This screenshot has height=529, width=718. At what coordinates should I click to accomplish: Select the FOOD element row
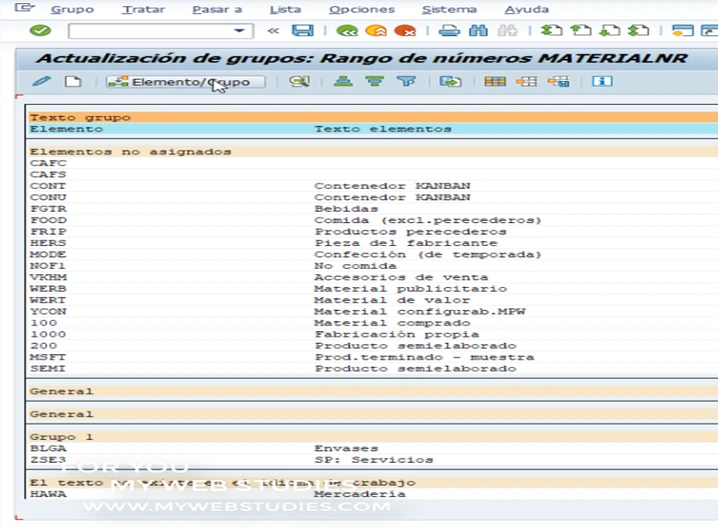coord(373,220)
